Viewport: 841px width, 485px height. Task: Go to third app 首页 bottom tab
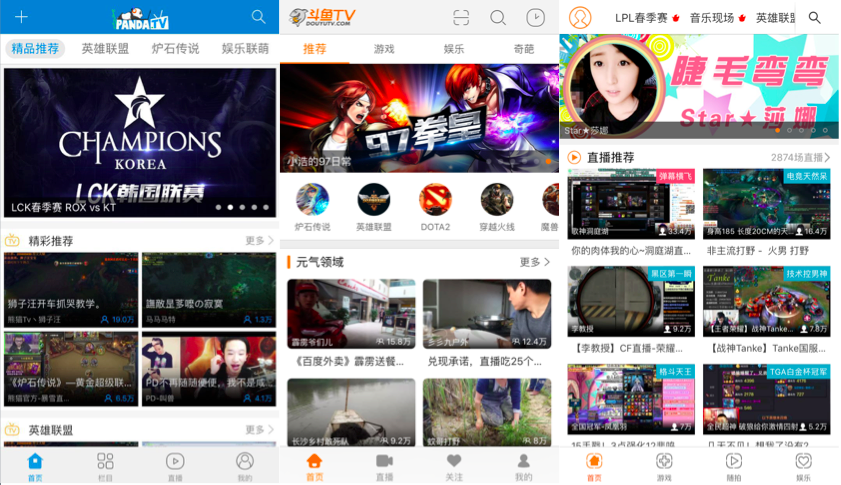(594, 466)
